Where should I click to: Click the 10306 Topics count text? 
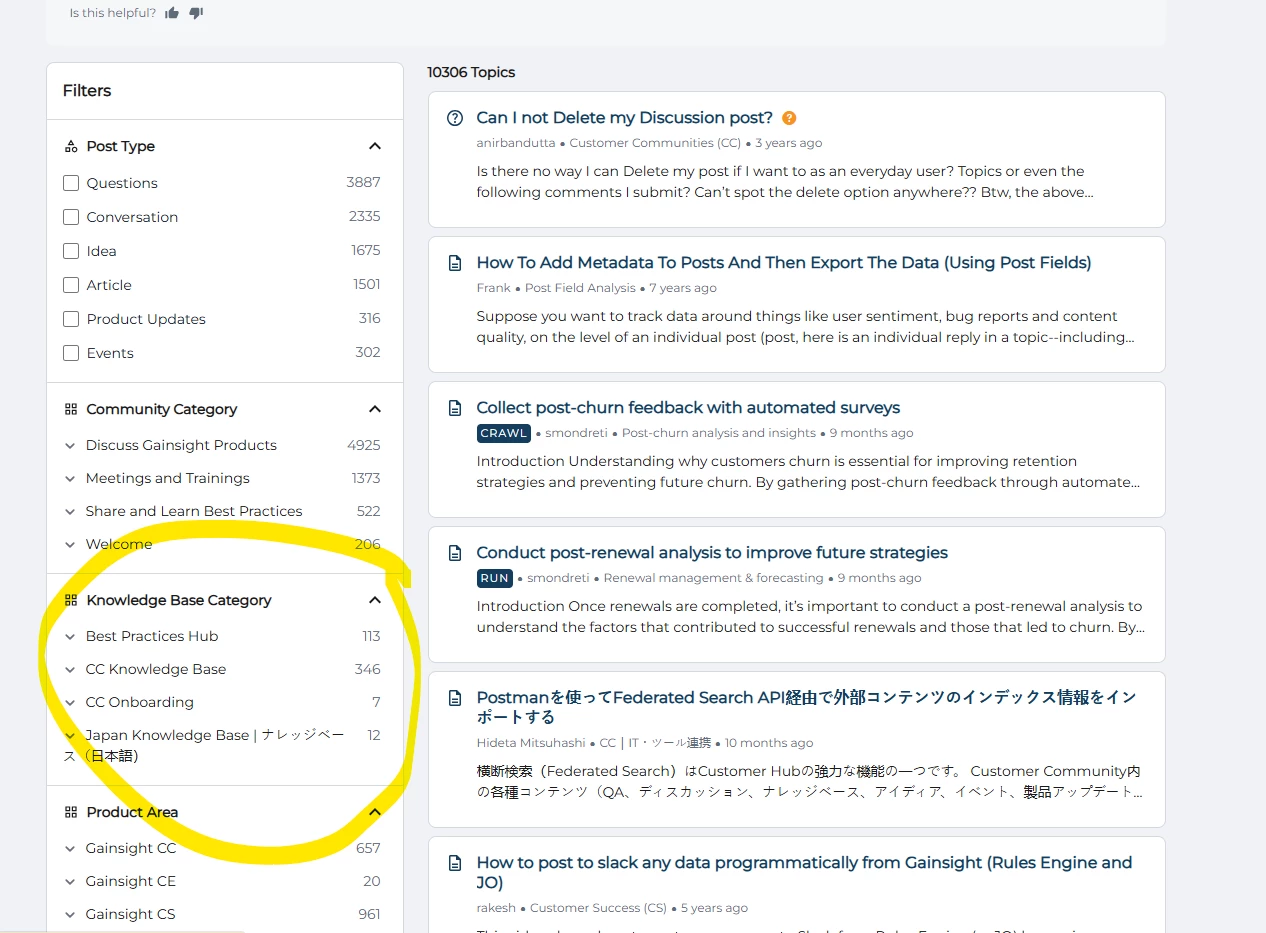point(471,72)
